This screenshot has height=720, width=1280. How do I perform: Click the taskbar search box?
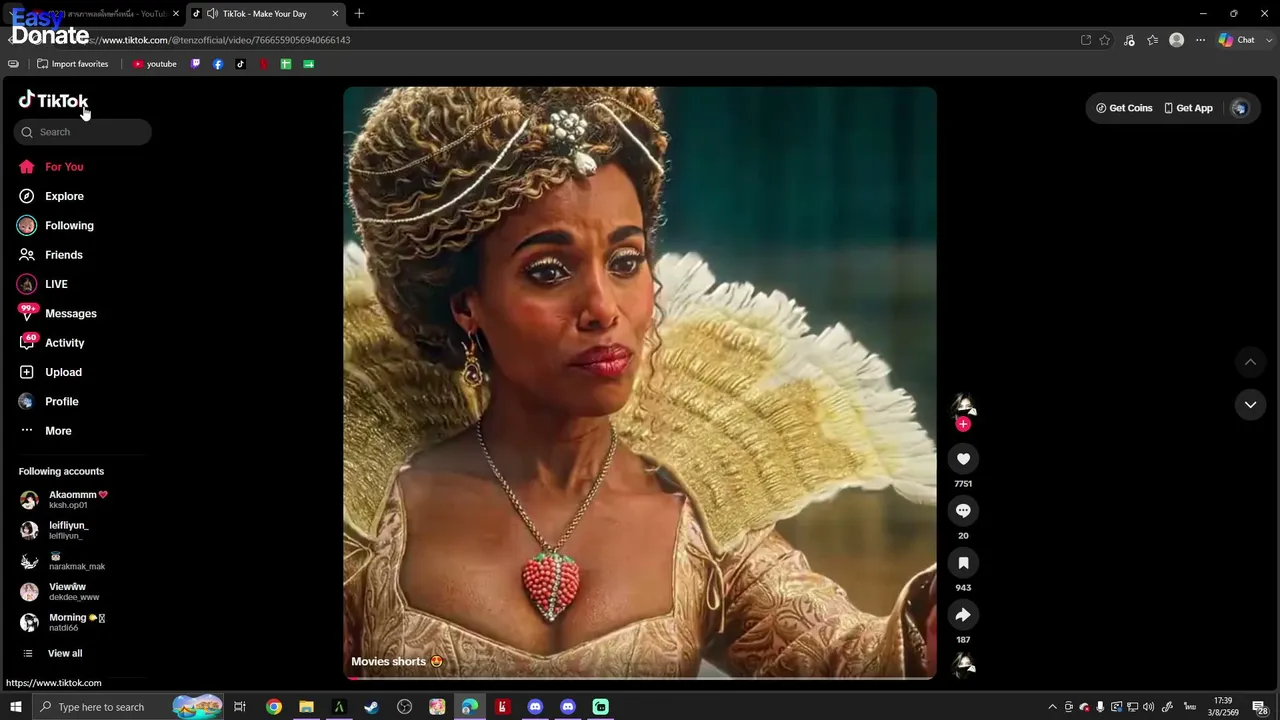[129, 707]
